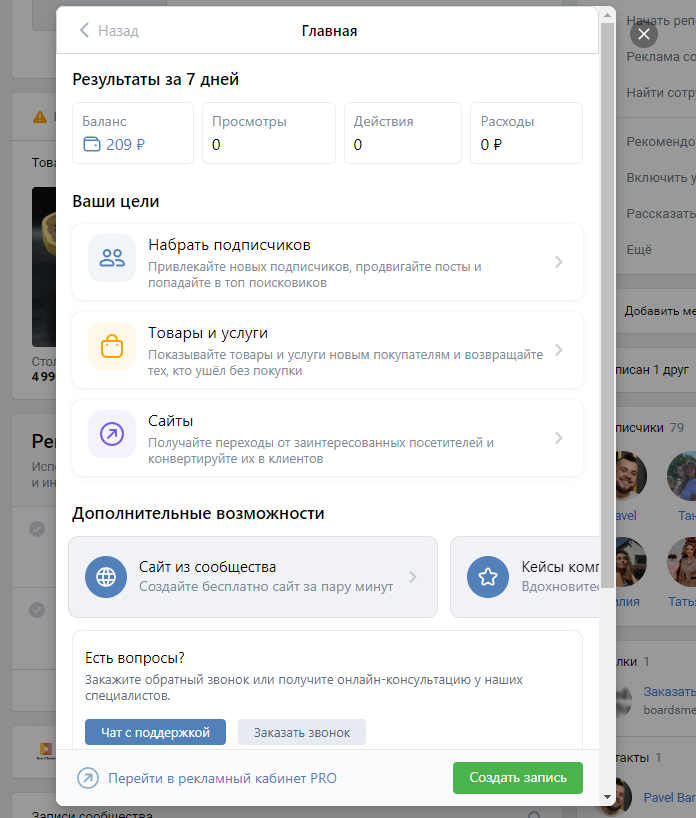Click the star icon of Кейсы card

pyautogui.click(x=488, y=577)
